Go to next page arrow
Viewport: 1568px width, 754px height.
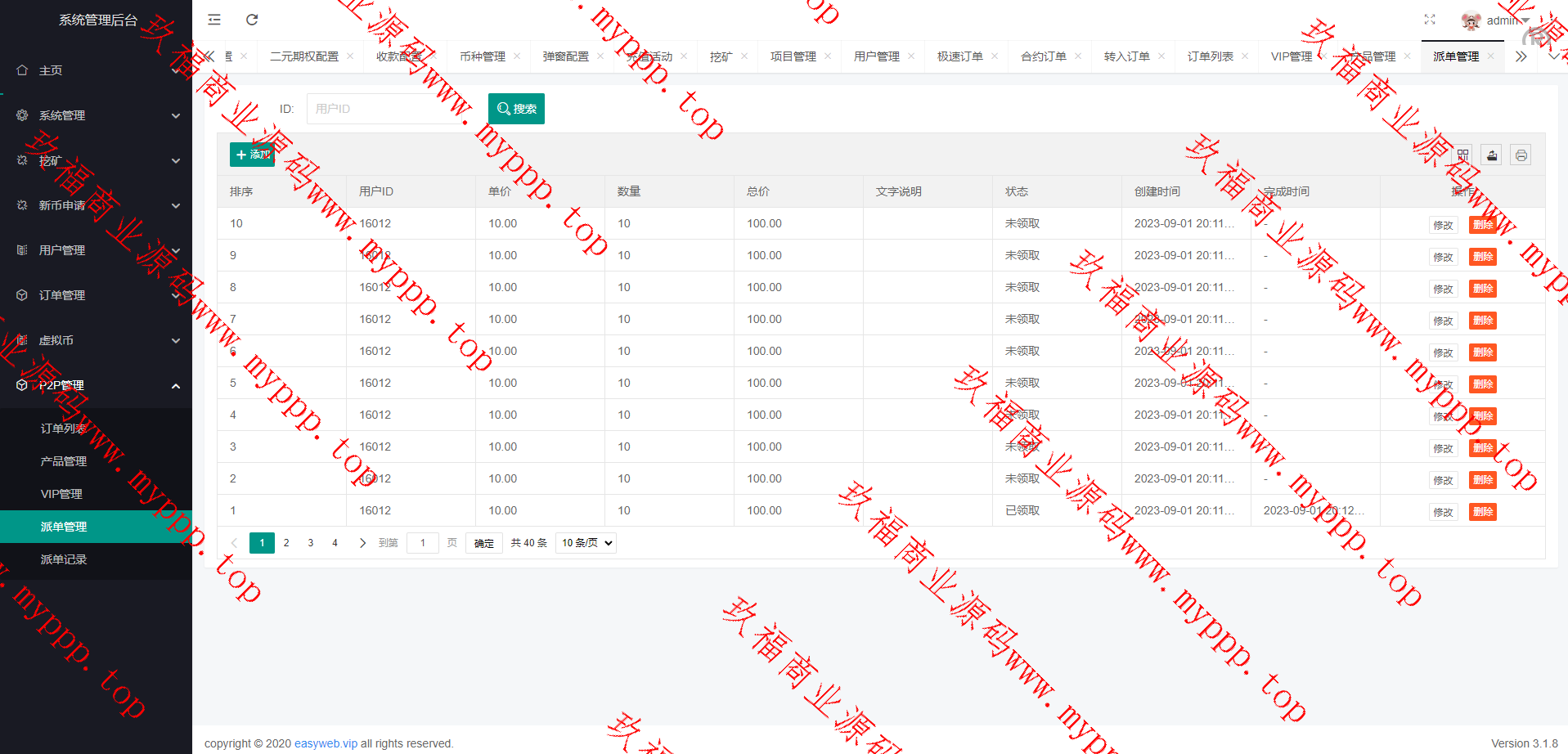pyautogui.click(x=362, y=543)
